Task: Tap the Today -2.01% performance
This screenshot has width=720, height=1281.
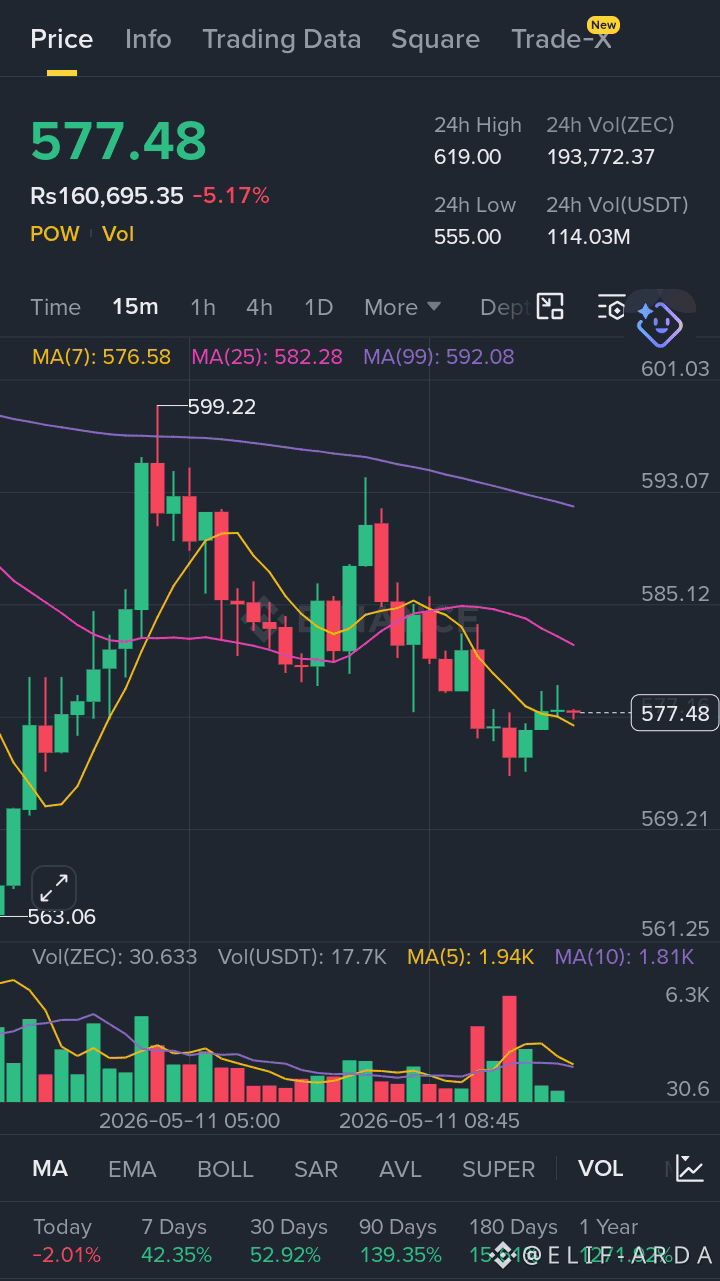Action: [x=67, y=1240]
